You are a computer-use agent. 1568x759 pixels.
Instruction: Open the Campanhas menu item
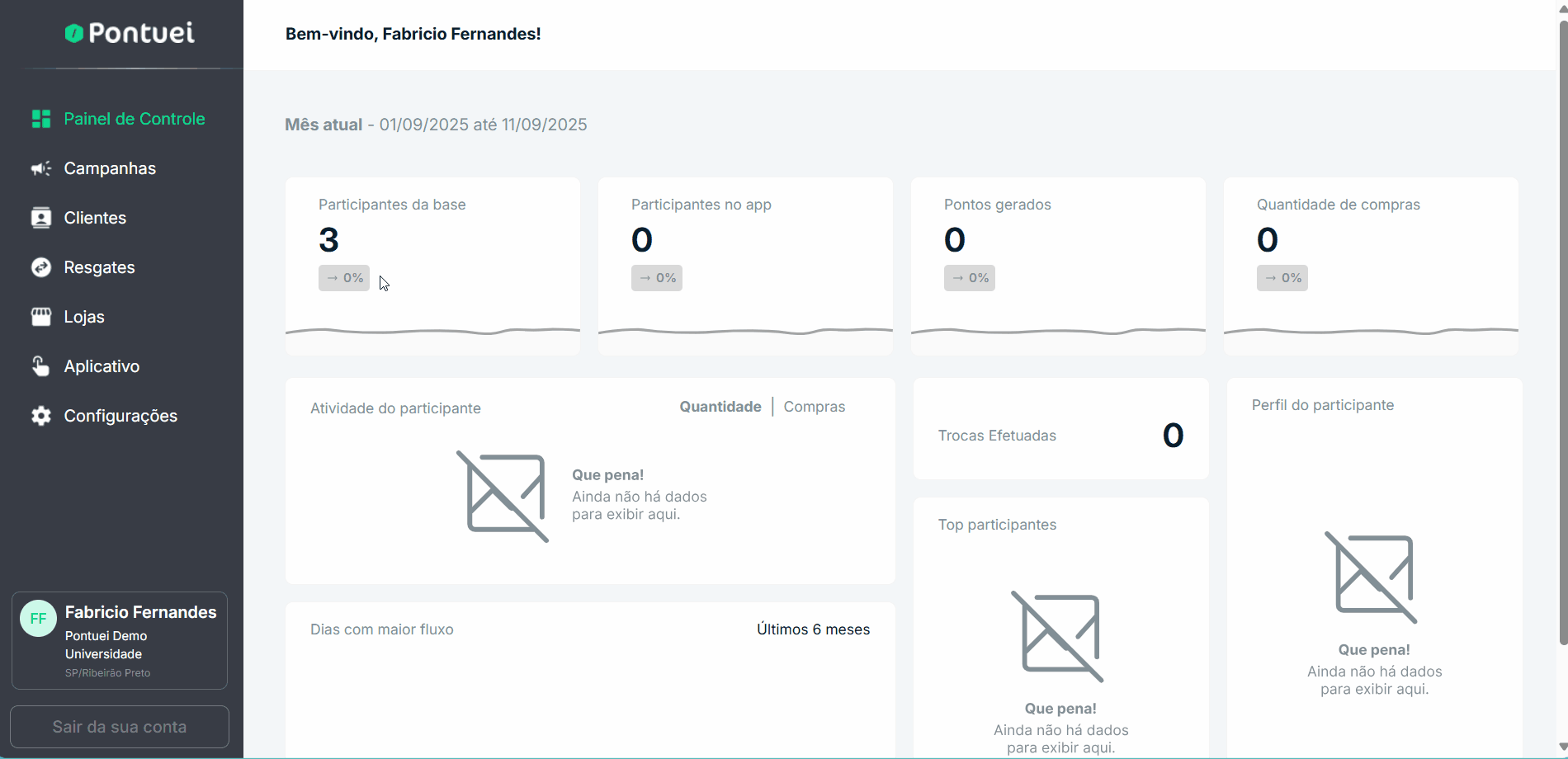pyautogui.click(x=110, y=168)
